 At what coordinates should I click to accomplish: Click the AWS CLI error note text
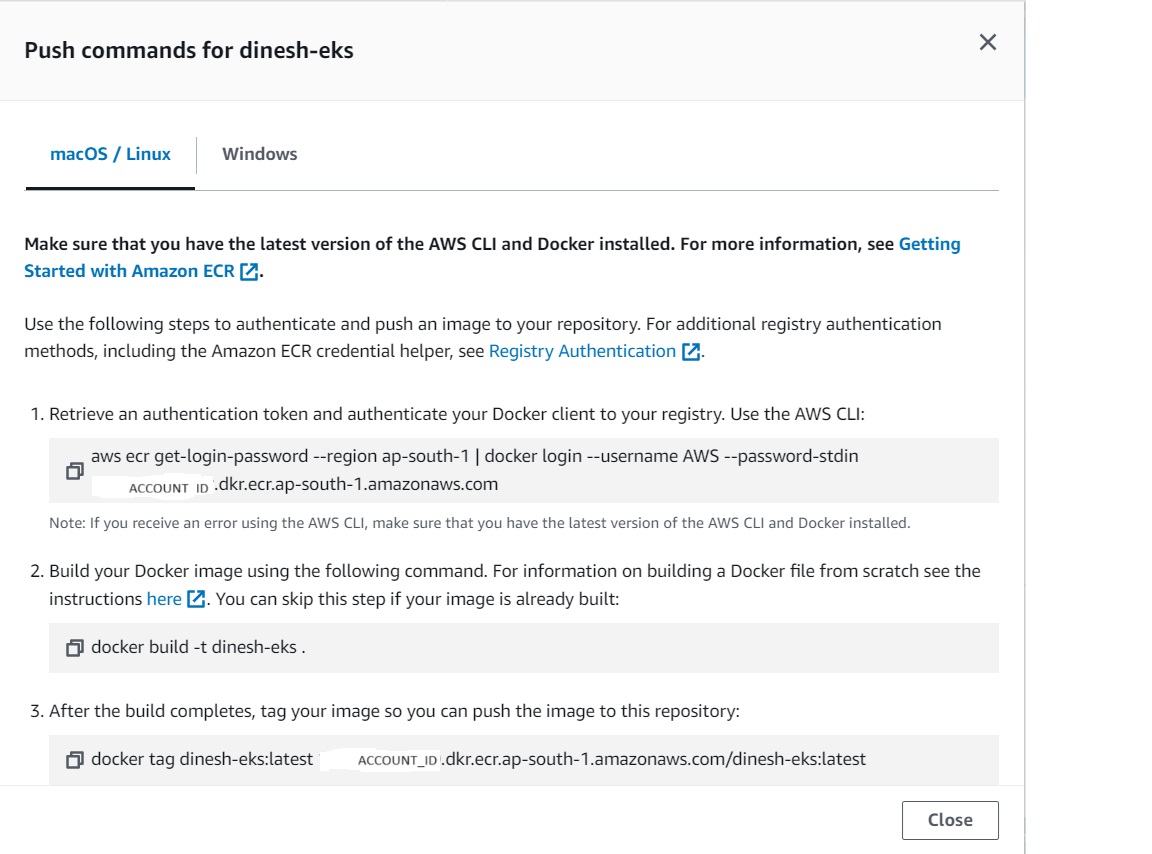(x=479, y=522)
